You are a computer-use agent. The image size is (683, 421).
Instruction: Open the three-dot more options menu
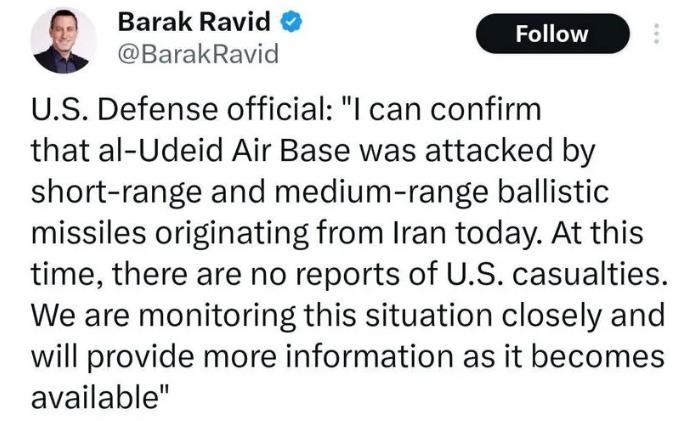pos(657,33)
